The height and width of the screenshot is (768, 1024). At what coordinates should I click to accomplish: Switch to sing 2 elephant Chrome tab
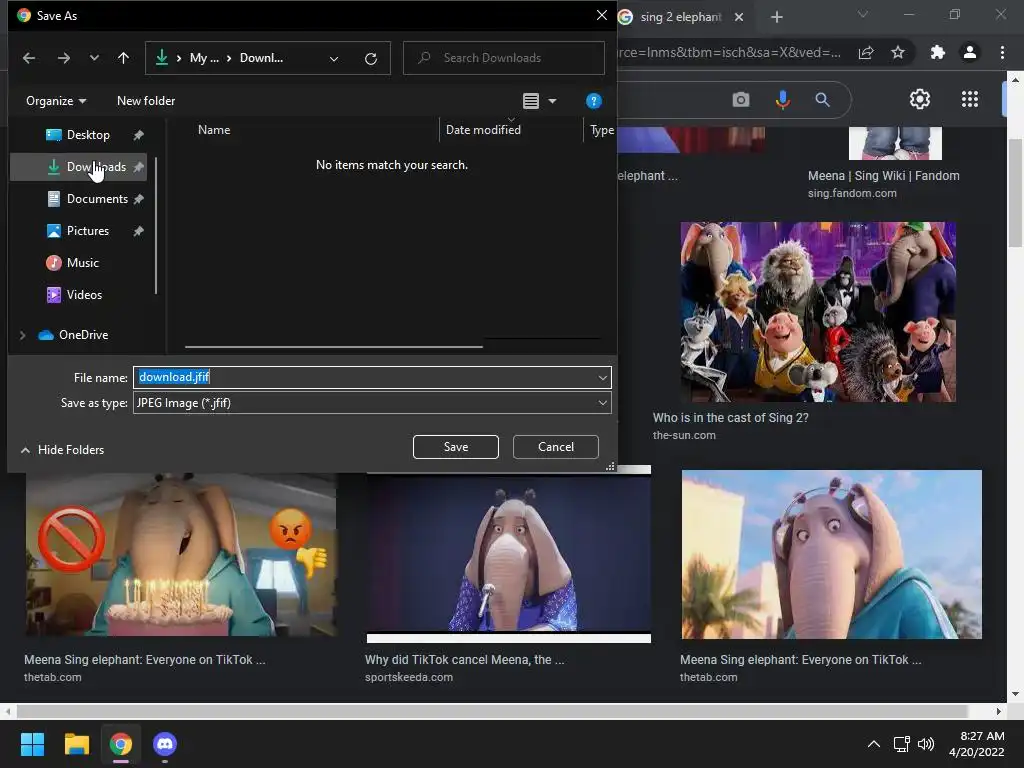(x=680, y=17)
